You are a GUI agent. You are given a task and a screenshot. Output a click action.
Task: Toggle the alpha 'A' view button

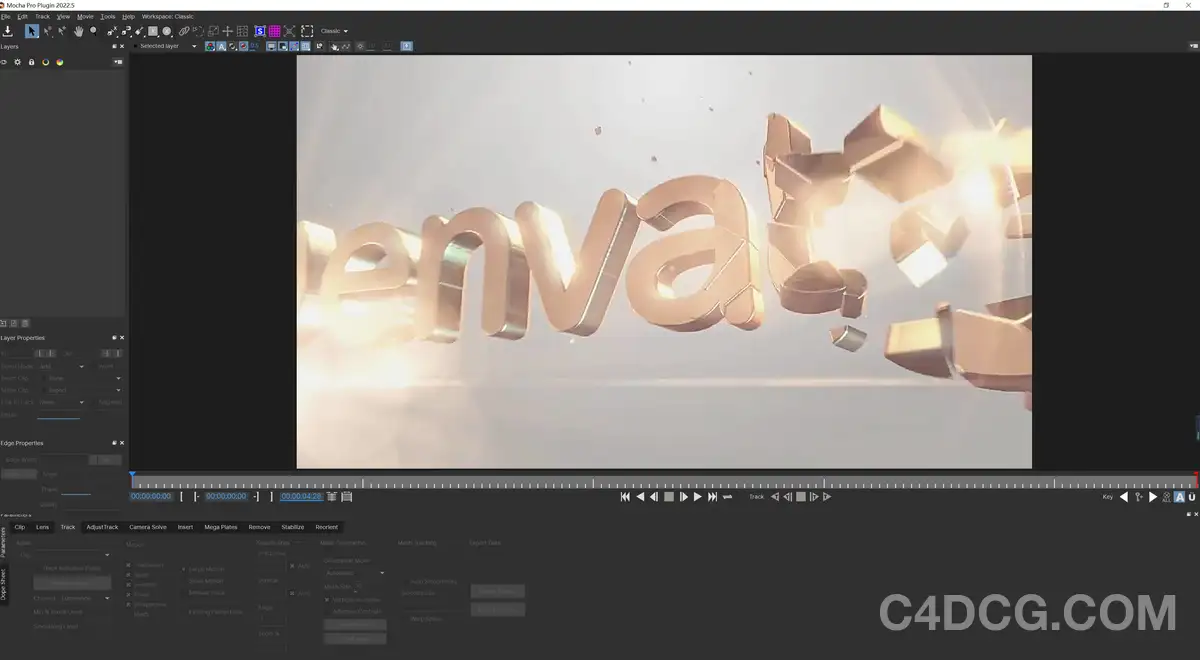point(221,46)
